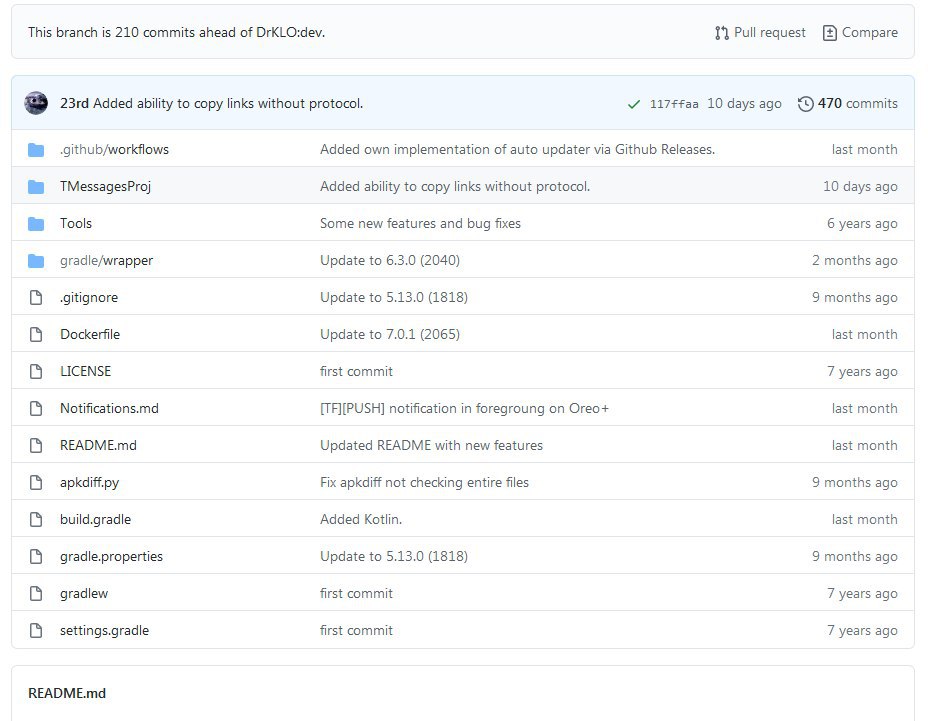Open the README.md file
This screenshot has width=928, height=721.
pyautogui.click(x=98, y=446)
